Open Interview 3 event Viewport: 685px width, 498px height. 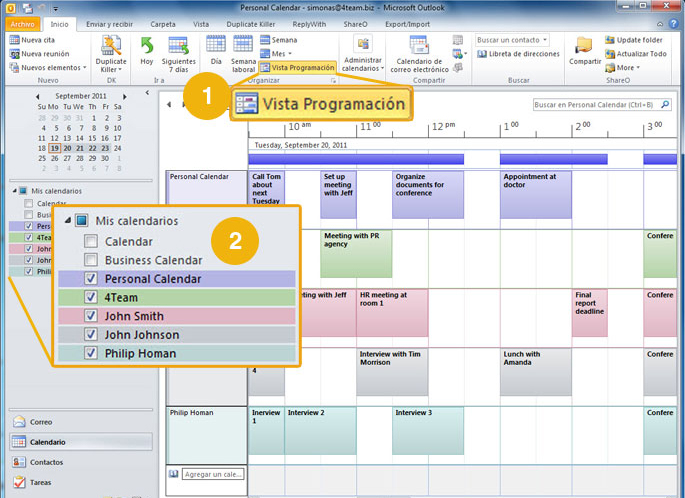click(x=428, y=431)
